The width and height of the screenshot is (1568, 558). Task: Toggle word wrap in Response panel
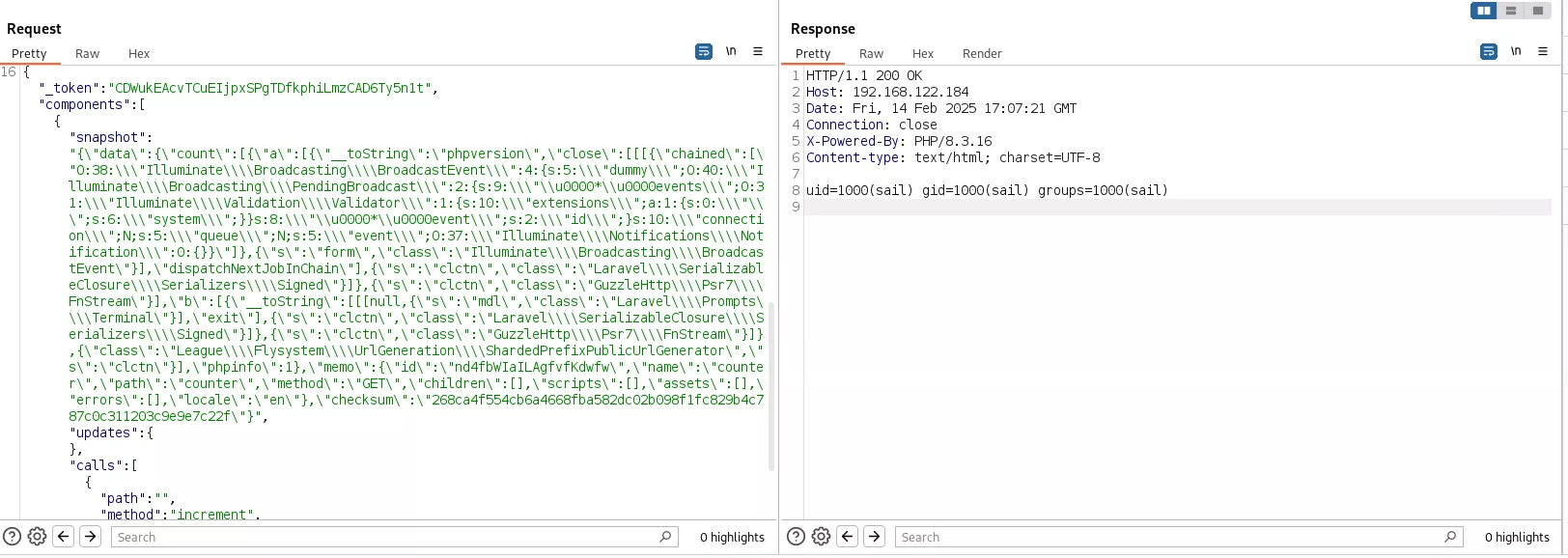tap(1489, 52)
